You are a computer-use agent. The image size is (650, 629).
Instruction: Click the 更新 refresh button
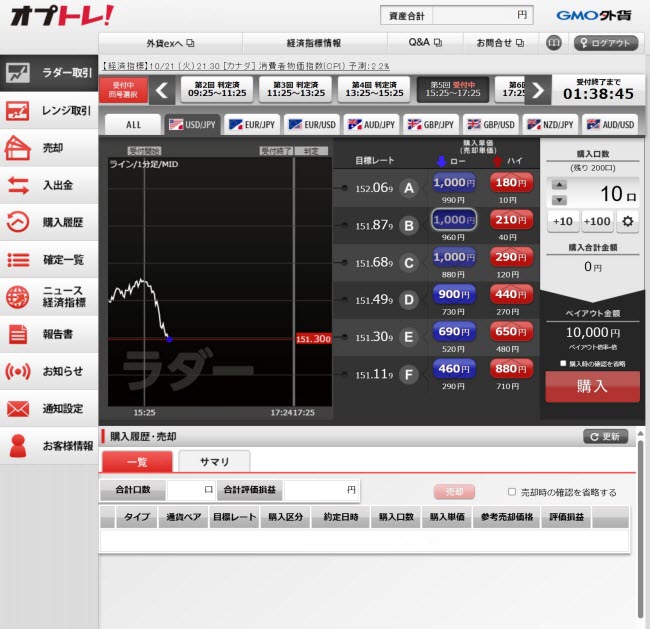607,437
